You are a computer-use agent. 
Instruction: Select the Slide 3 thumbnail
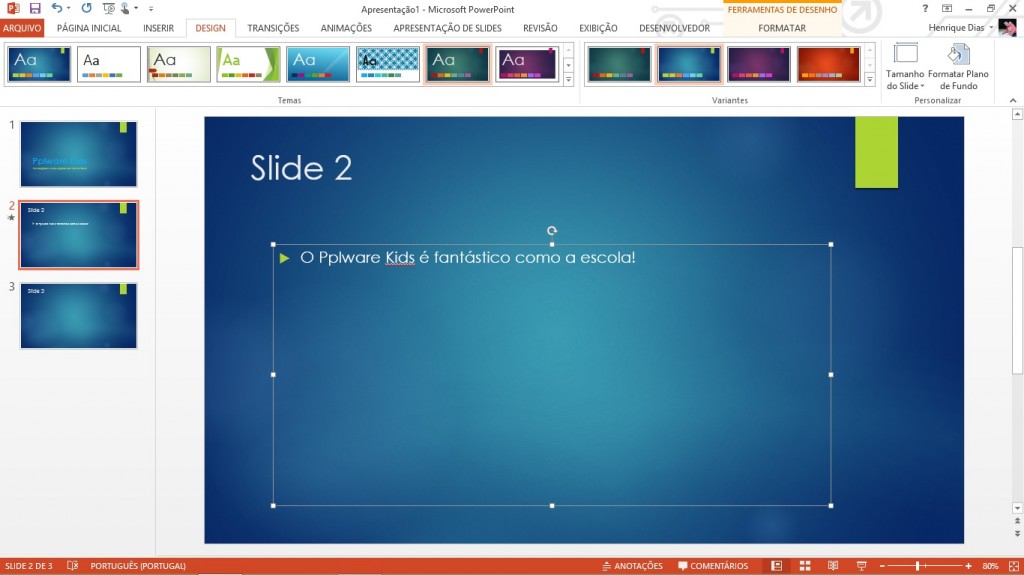78,316
